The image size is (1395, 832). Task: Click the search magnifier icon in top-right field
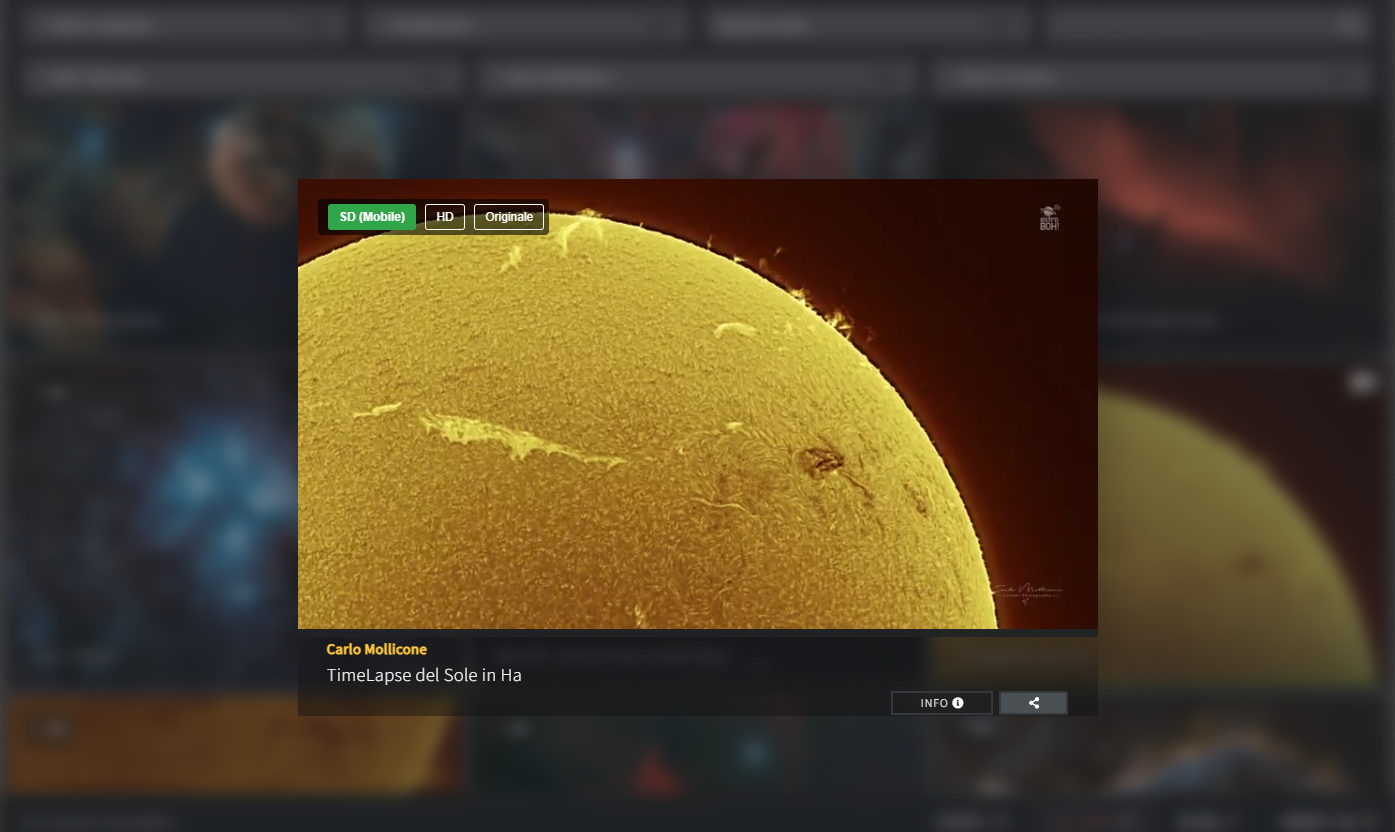1349,26
